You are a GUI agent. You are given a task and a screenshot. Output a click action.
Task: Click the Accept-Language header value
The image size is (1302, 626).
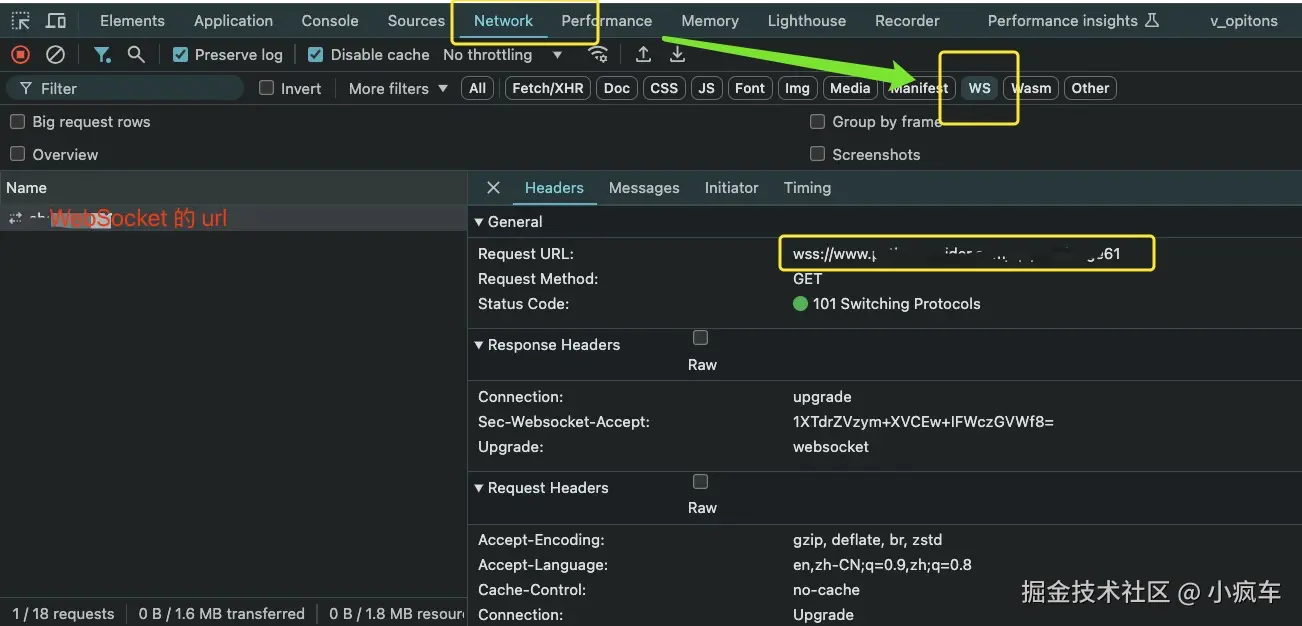[x=882, y=565]
